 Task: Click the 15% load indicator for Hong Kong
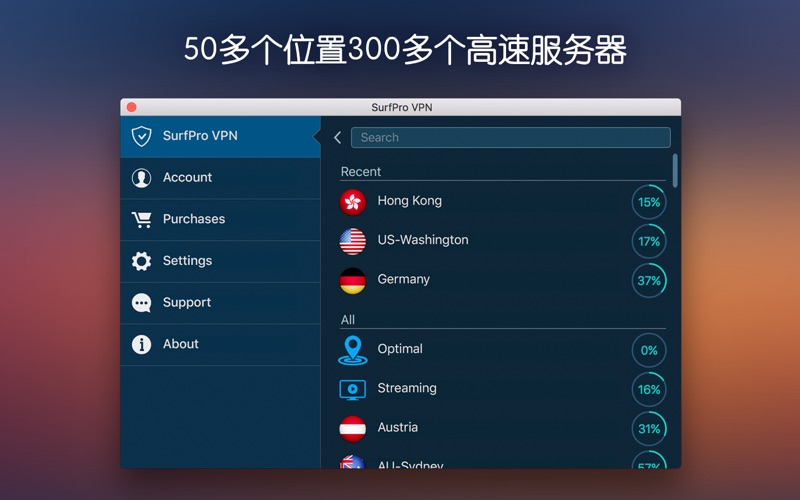click(x=649, y=203)
